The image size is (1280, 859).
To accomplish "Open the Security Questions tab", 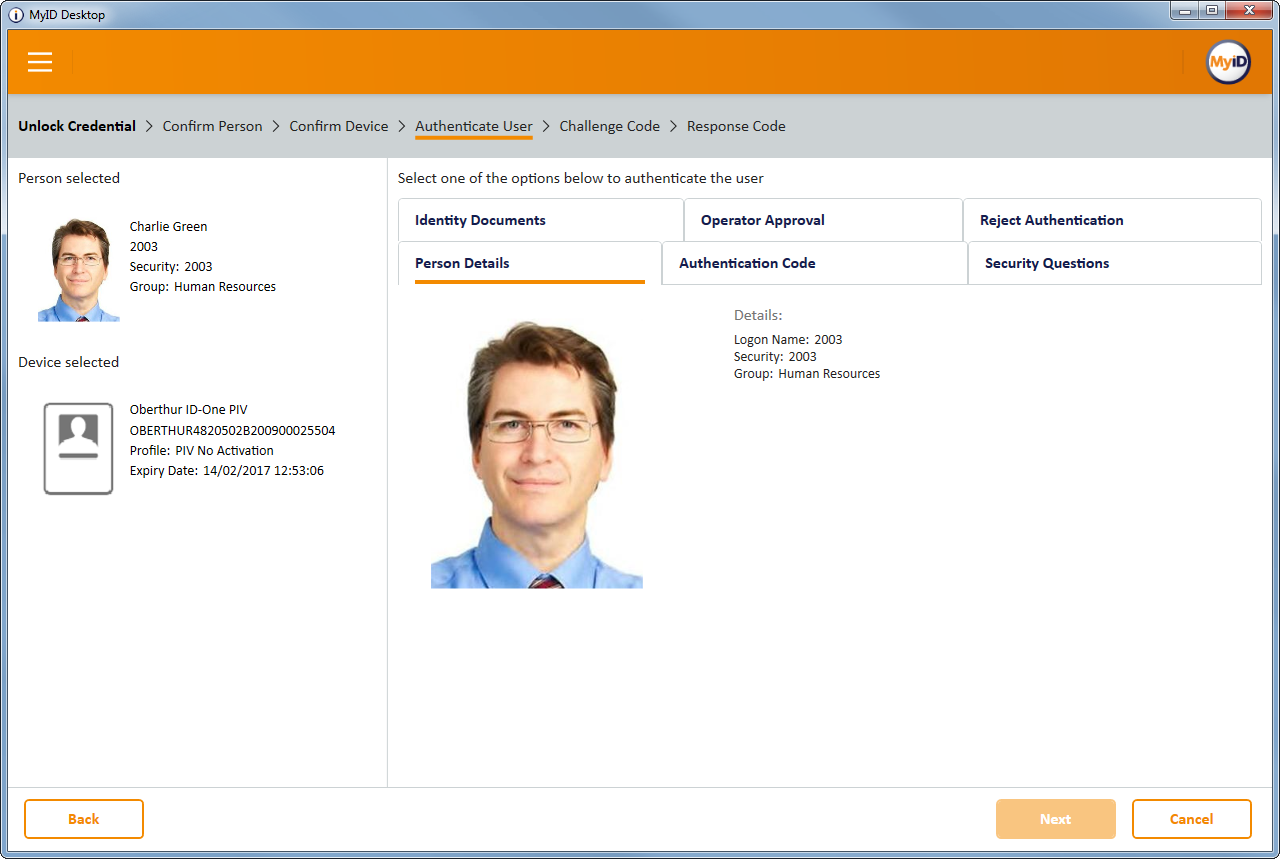I will click(1114, 263).
